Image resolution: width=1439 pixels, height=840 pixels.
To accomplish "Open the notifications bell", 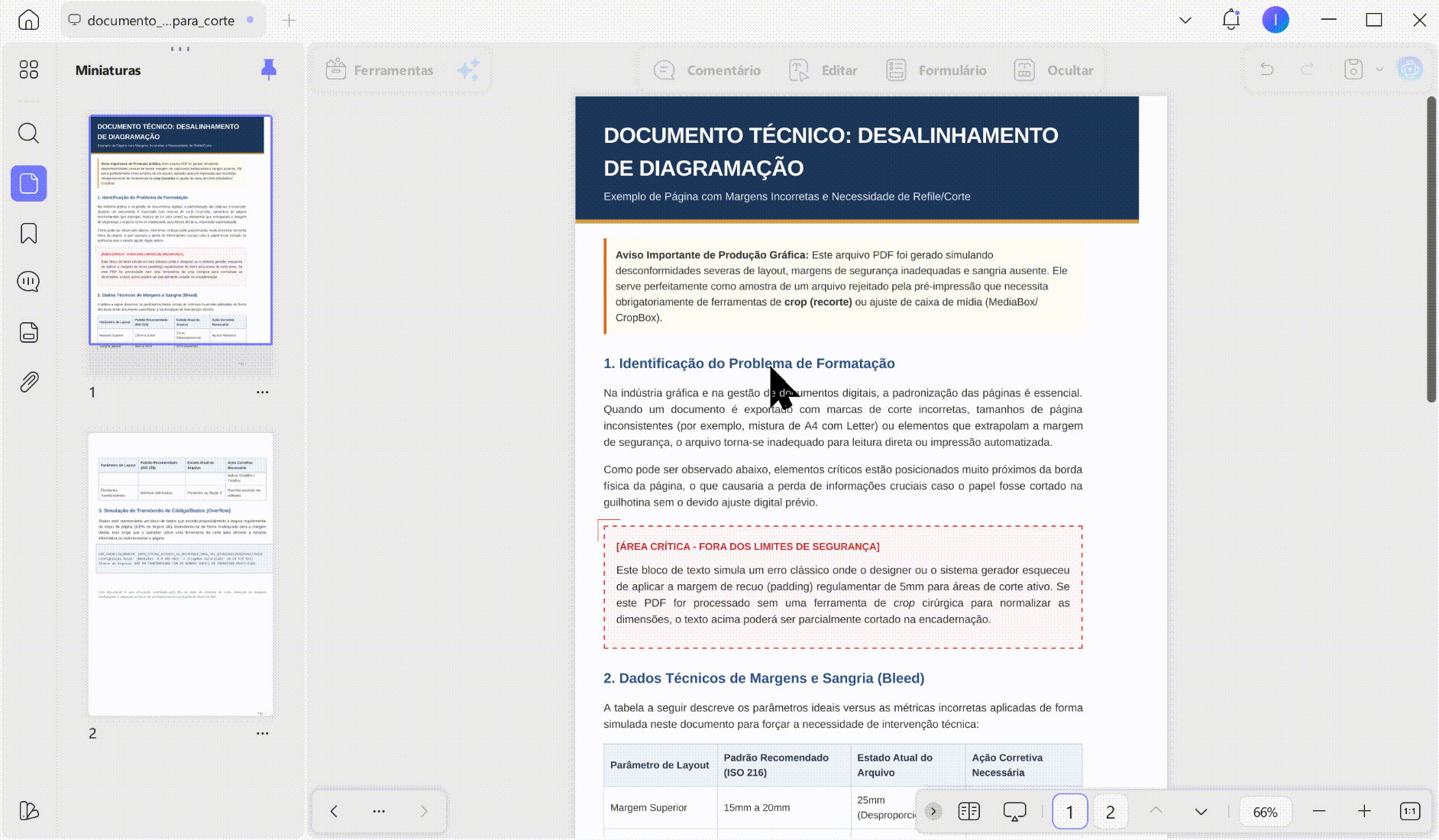I will 1230,20.
